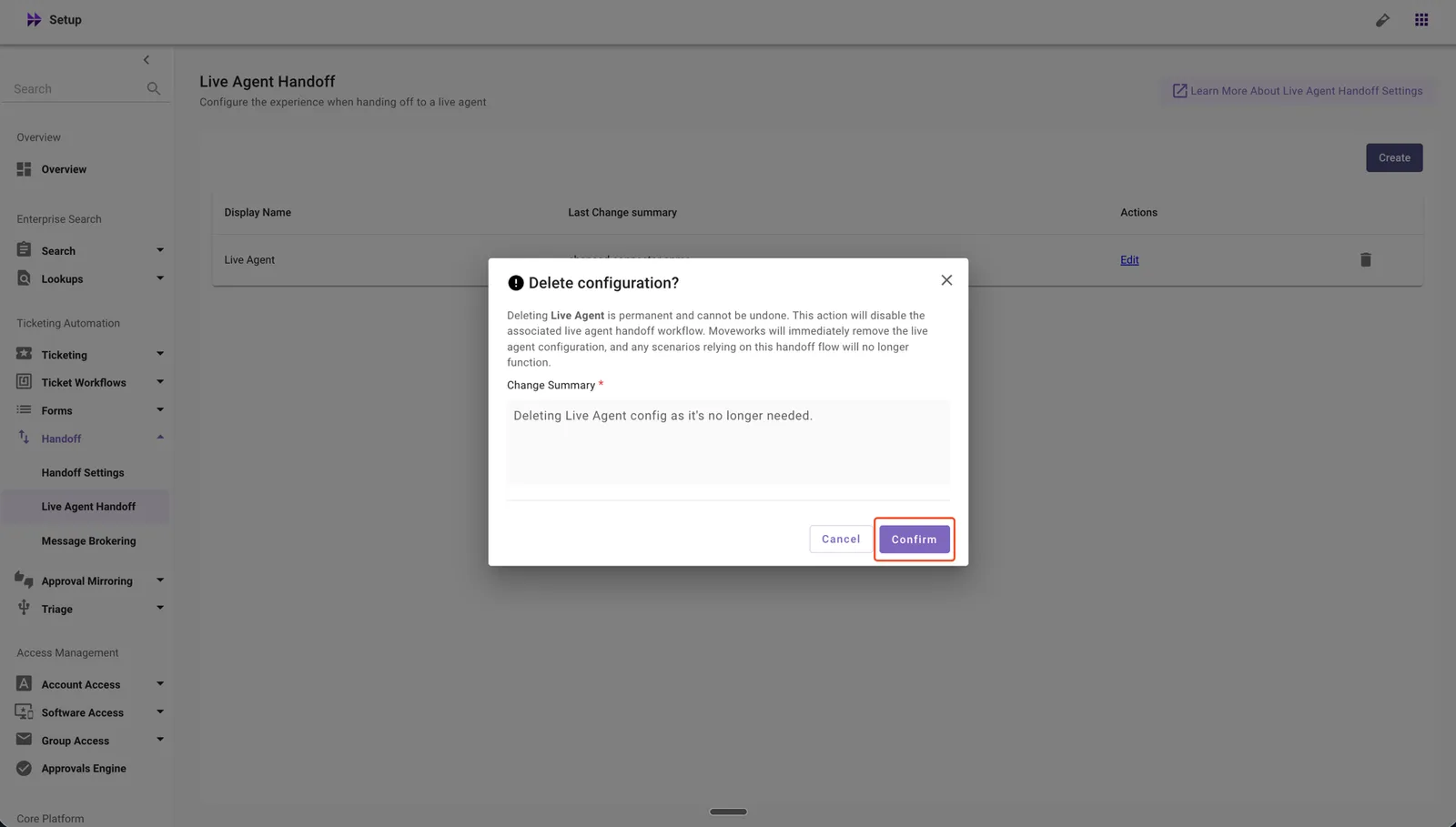Click the Group Access envelope icon
Screen dimensions: 1456x827
(x=24, y=740)
